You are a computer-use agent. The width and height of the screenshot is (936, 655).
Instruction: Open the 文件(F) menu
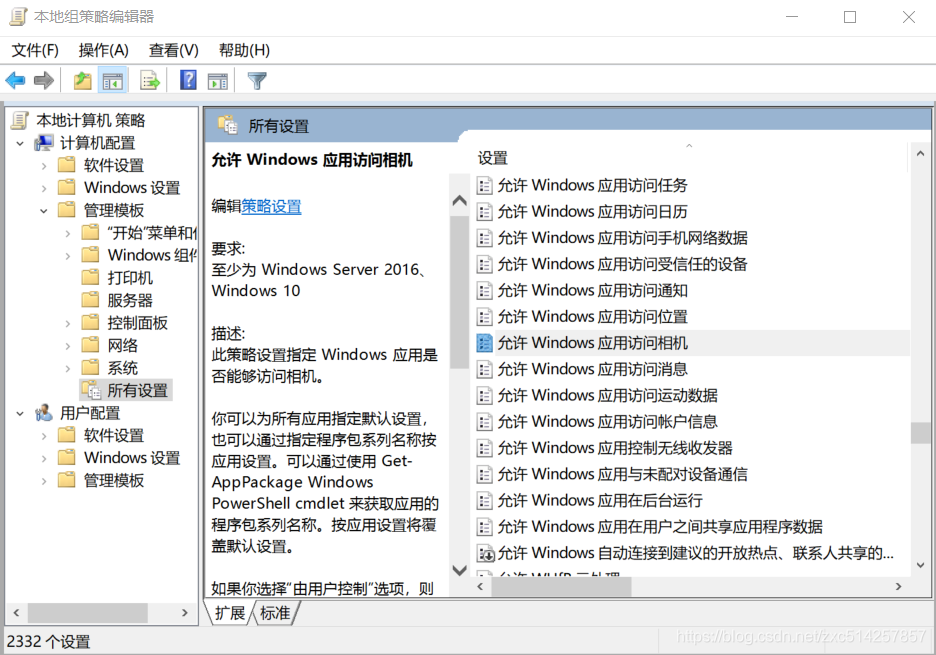(x=35, y=50)
